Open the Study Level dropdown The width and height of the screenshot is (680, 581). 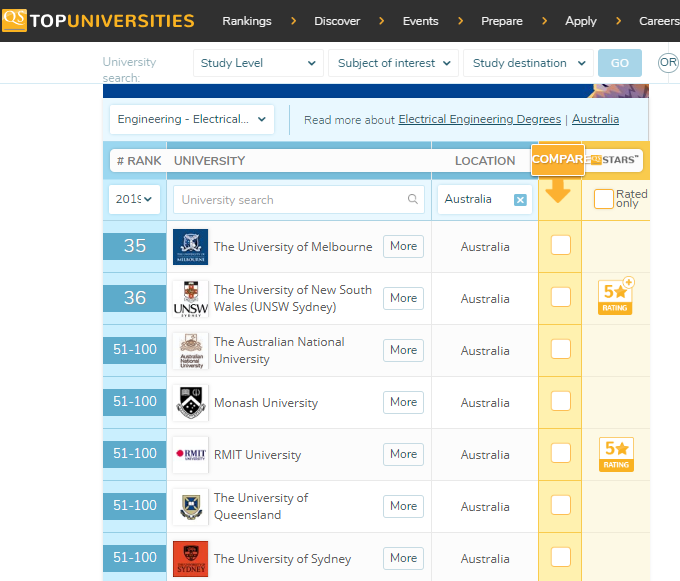pos(258,63)
